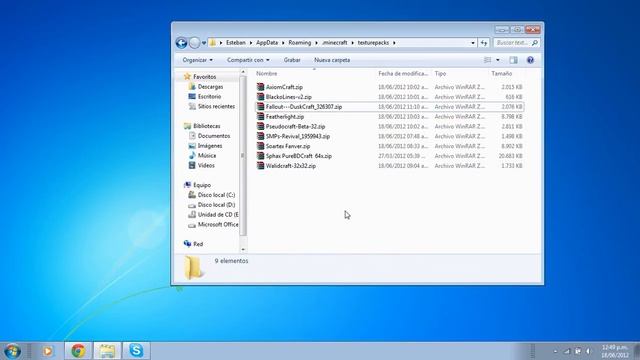The width and height of the screenshot is (640, 360).
Task: Click the Sphax PureBDCraft 64x.zip archive icon
Action: [260, 156]
